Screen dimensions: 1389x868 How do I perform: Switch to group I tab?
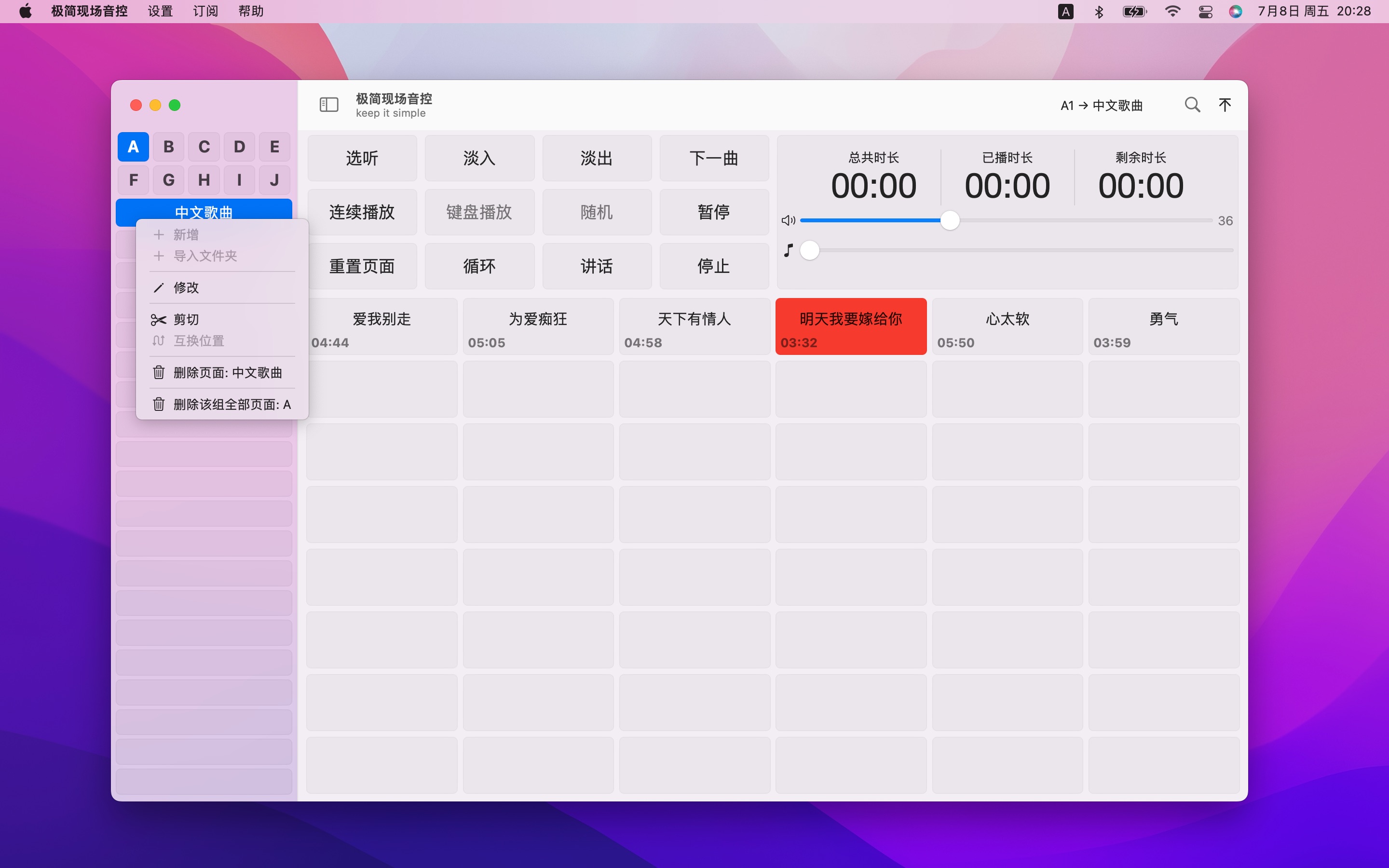pos(239,180)
